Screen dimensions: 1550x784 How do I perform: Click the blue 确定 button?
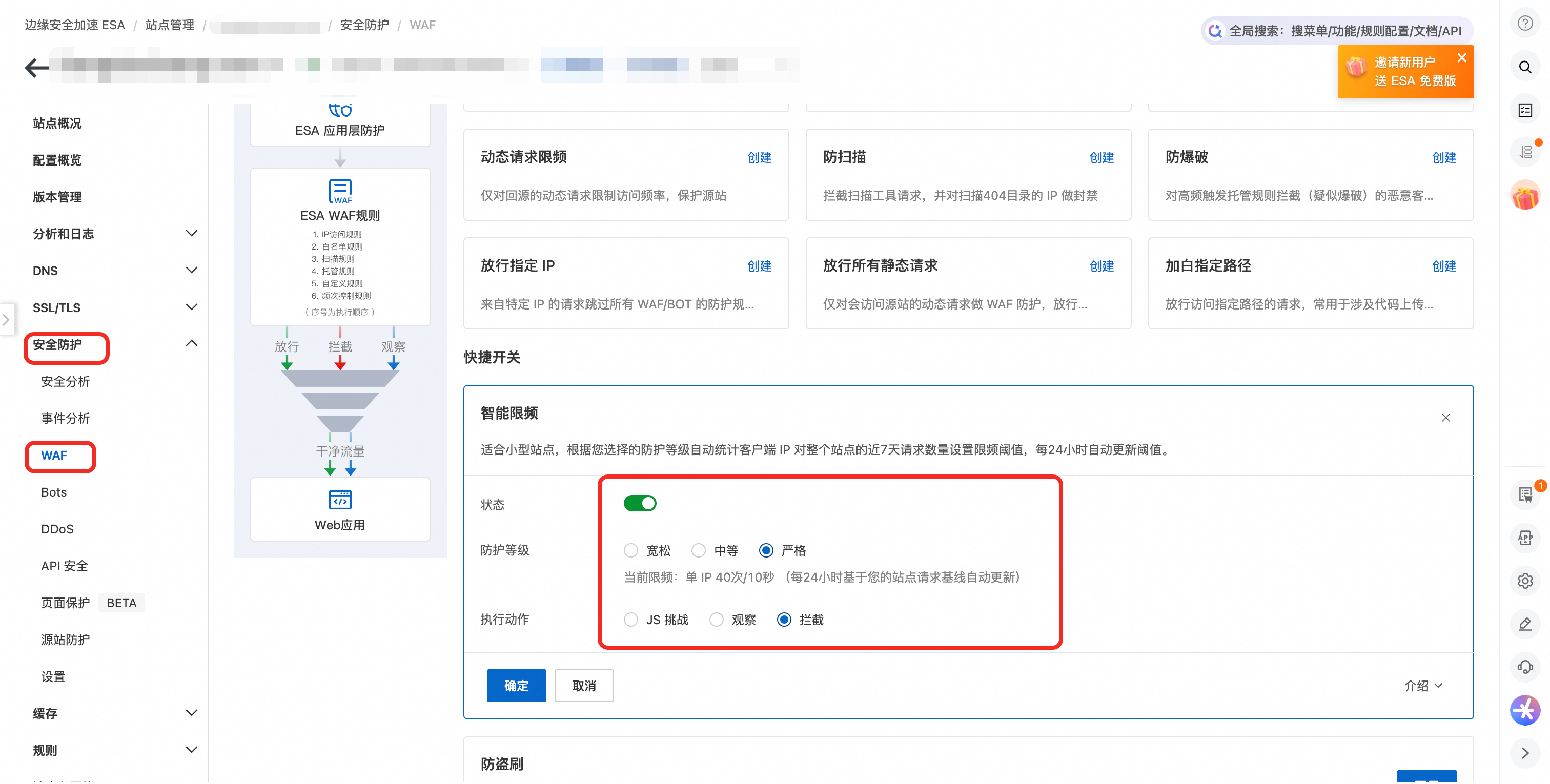(516, 685)
